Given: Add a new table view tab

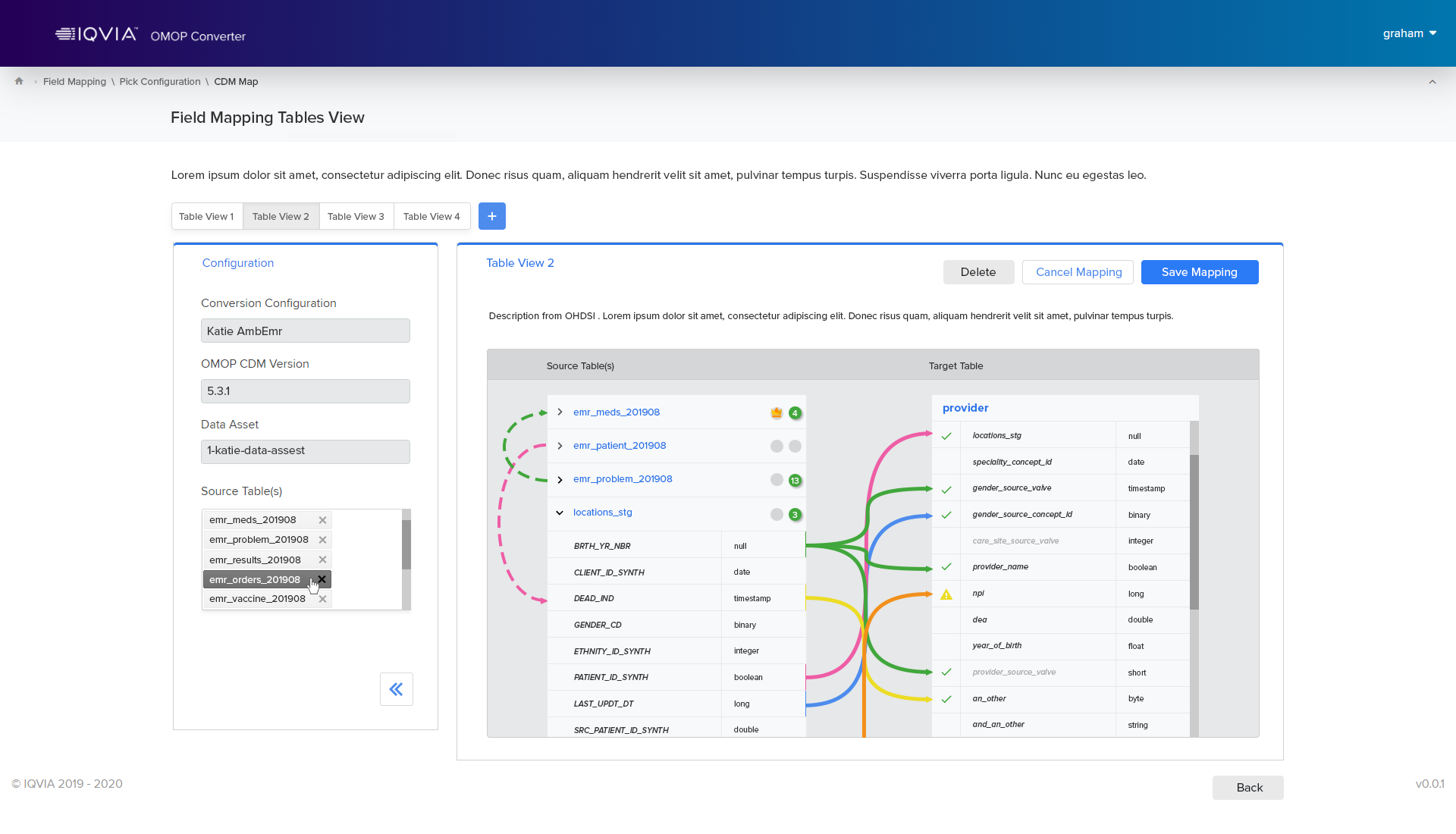Looking at the screenshot, I should pos(491,216).
